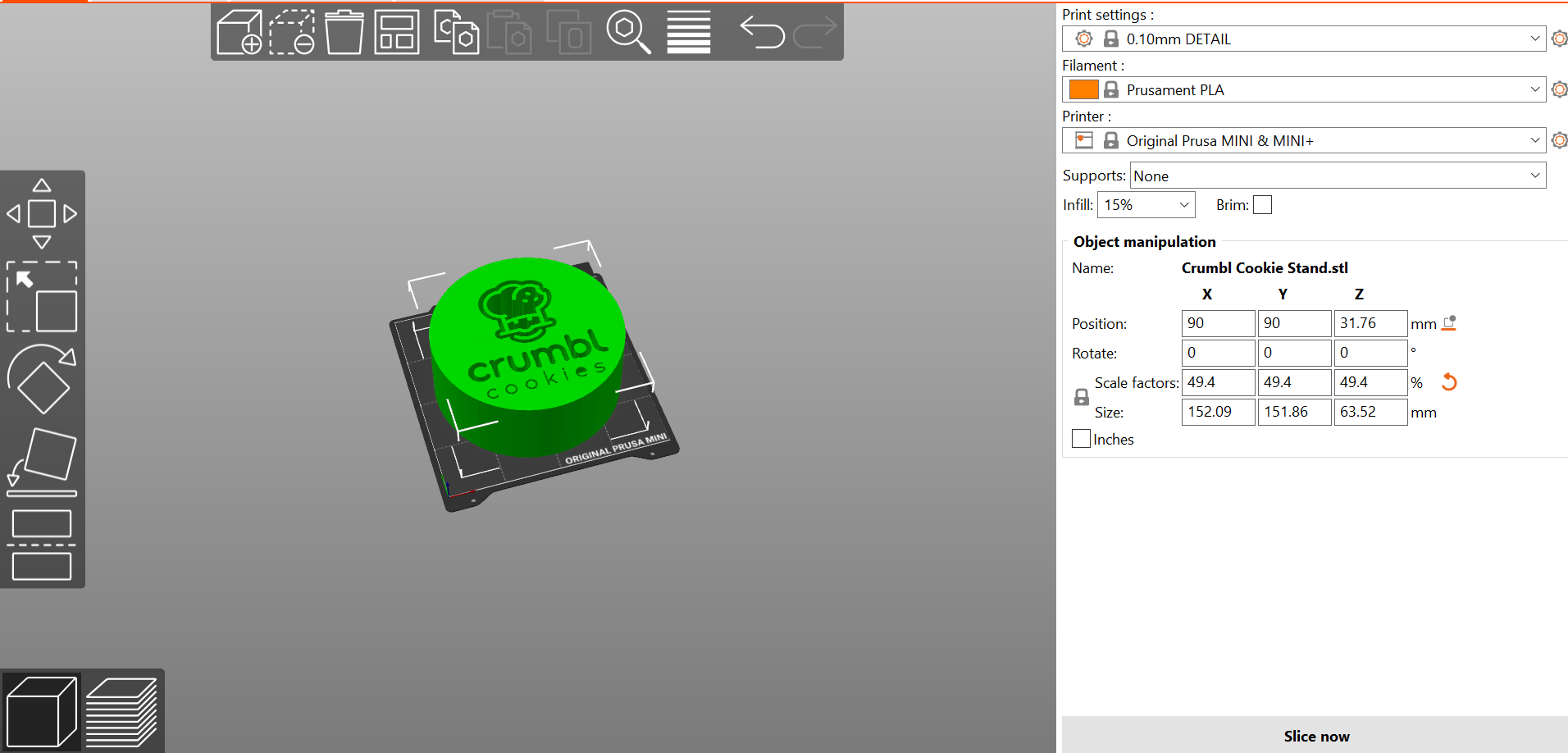Open the Print settings 0.10mm DETAIL dropdown
Screen dimensions: 1568x753
(1304, 39)
